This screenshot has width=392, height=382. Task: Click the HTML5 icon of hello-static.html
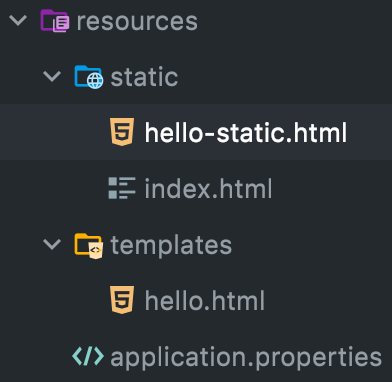pyautogui.click(x=122, y=132)
